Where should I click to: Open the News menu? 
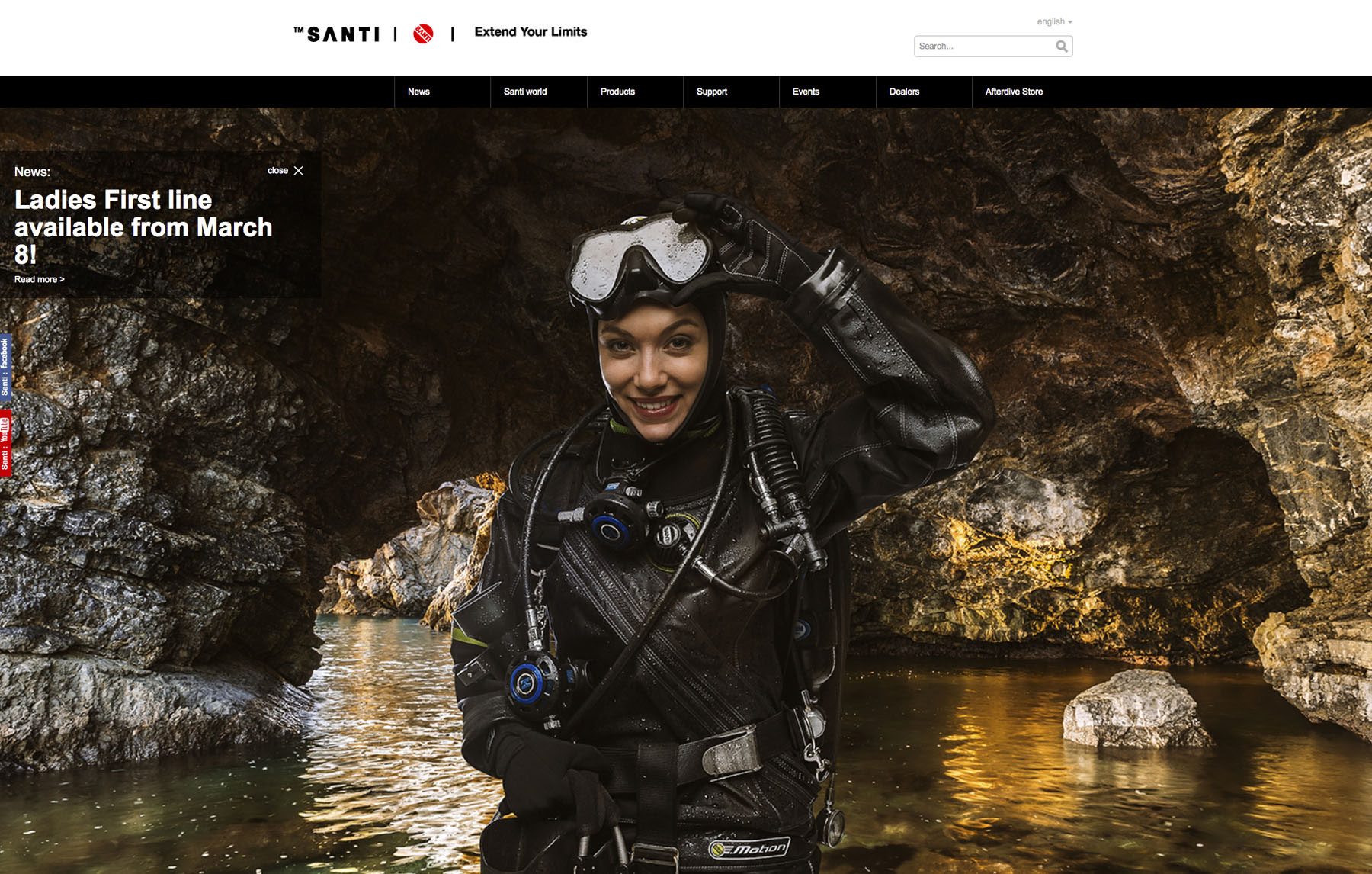418,92
